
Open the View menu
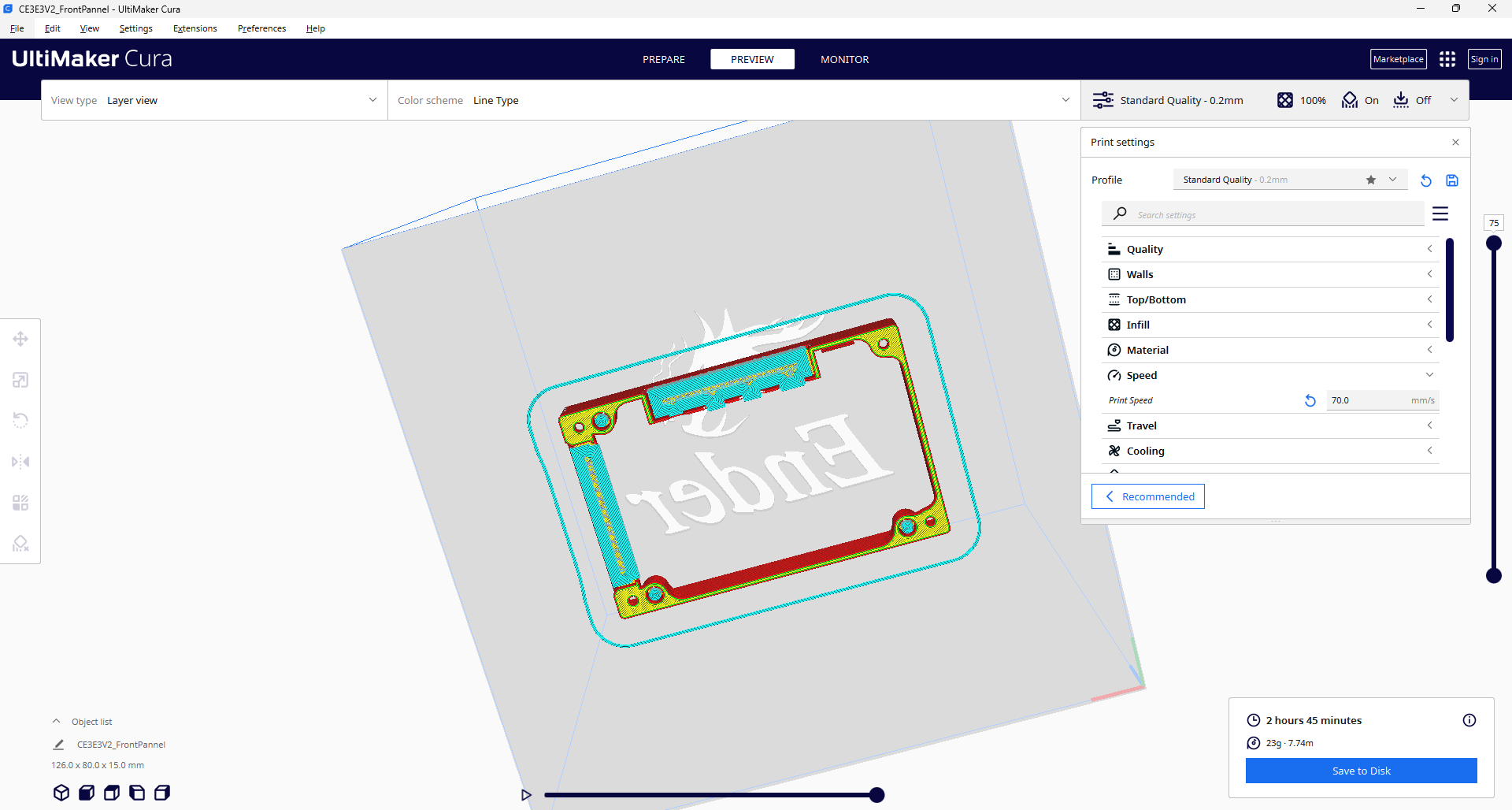90,28
